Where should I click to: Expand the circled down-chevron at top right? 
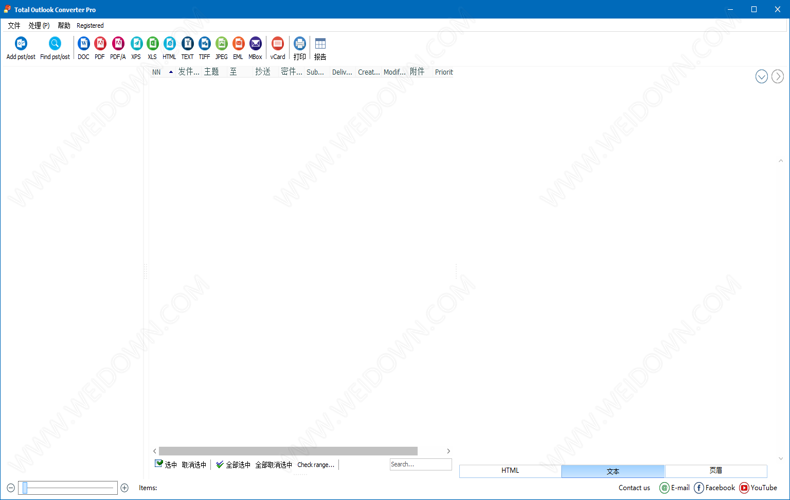click(761, 77)
